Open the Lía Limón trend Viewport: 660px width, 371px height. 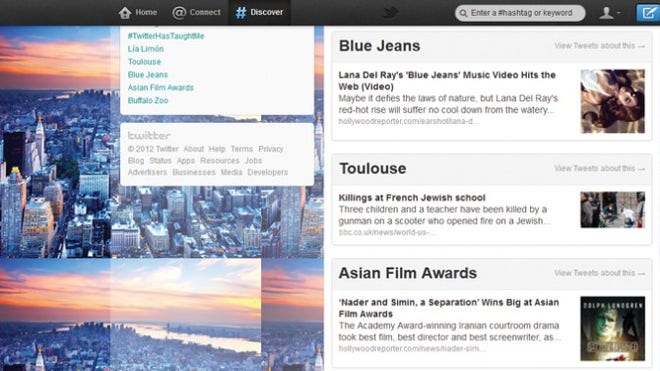pos(146,49)
